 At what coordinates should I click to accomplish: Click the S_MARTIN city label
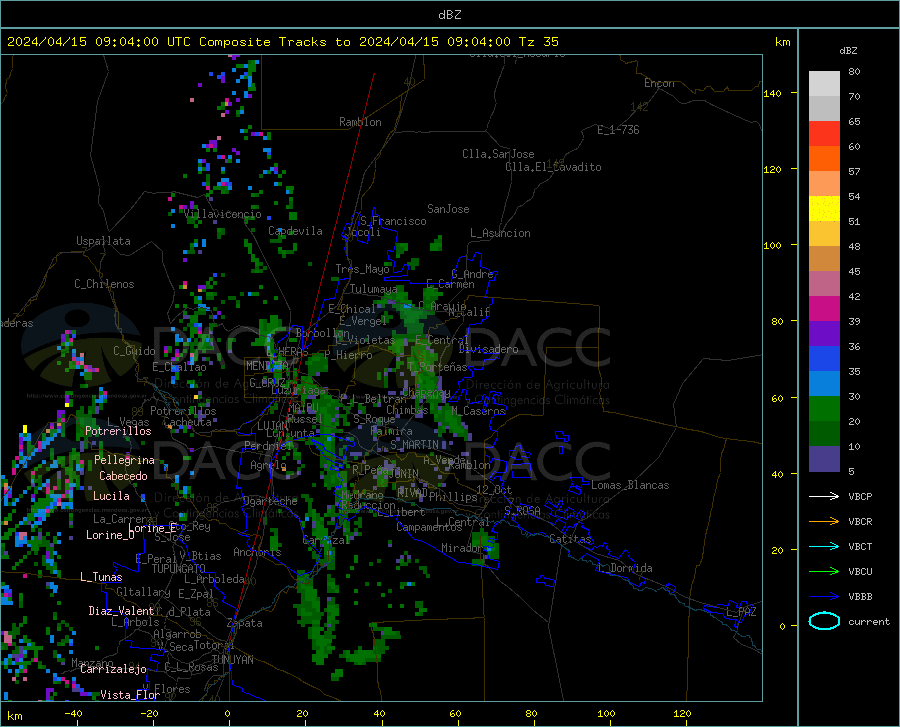(x=414, y=445)
